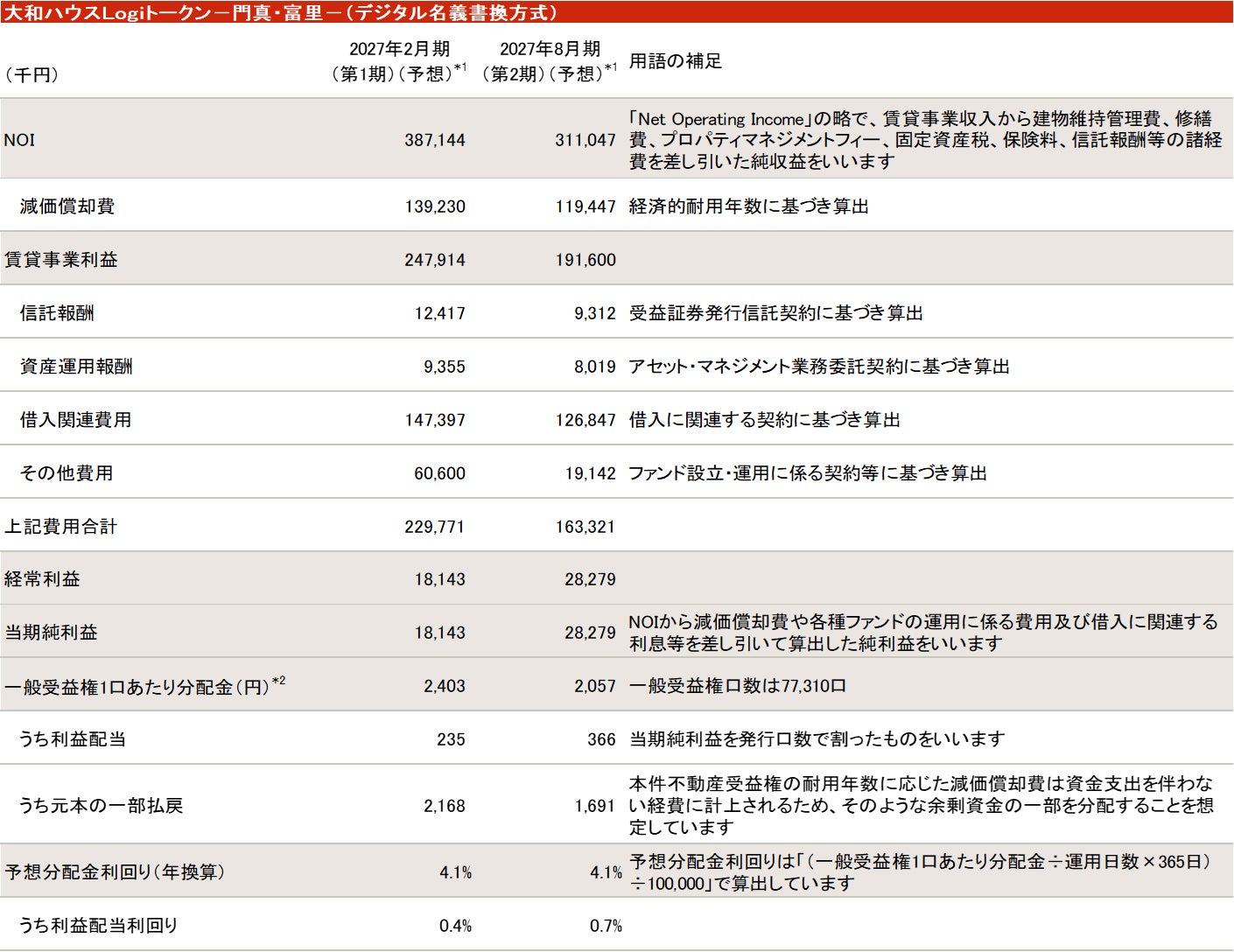Select the うち利益配当利回り row label
The height and width of the screenshot is (952, 1234).
pyautogui.click(x=98, y=926)
